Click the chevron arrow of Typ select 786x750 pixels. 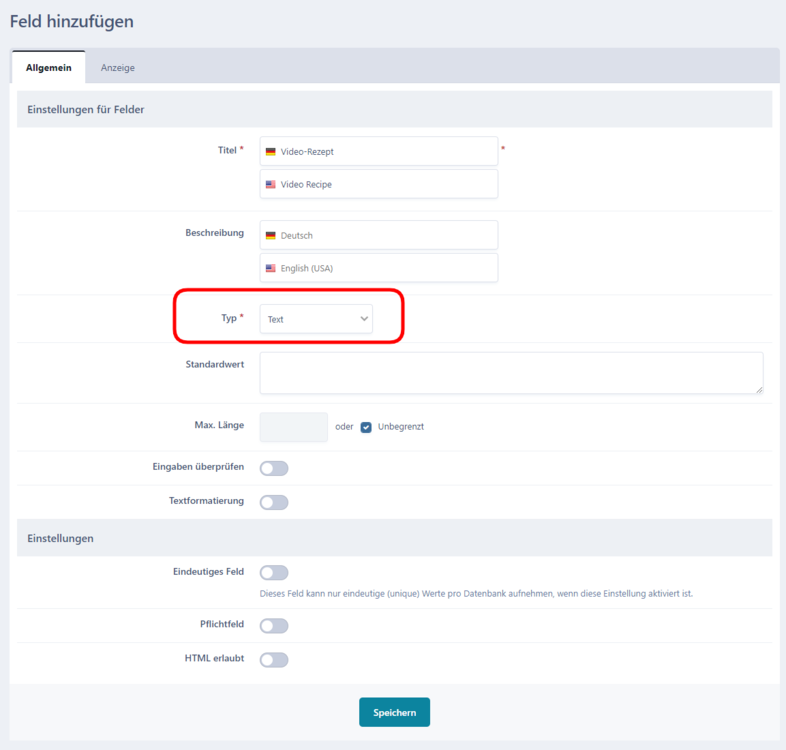point(364,319)
